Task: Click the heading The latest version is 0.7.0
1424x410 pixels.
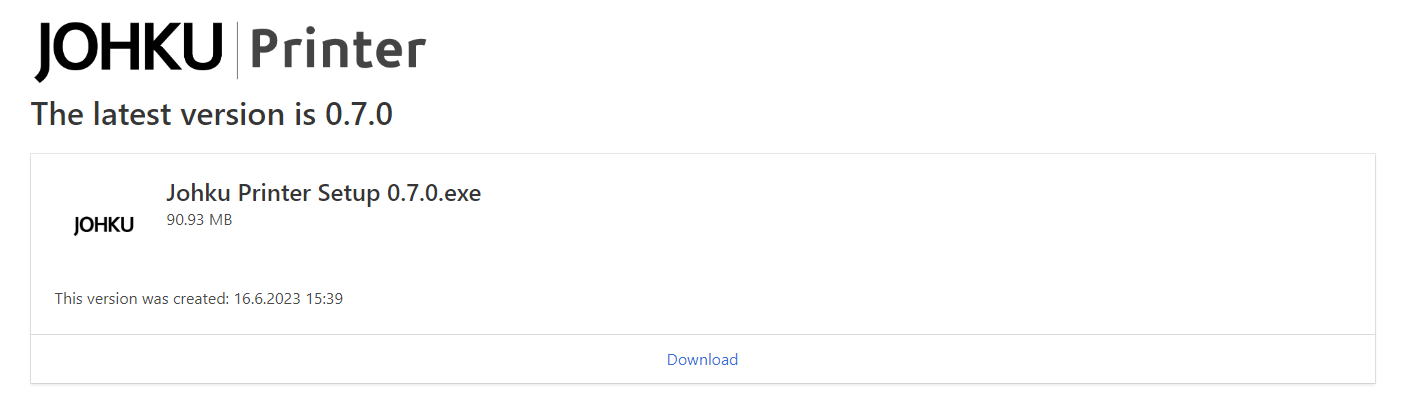Action: (212, 114)
